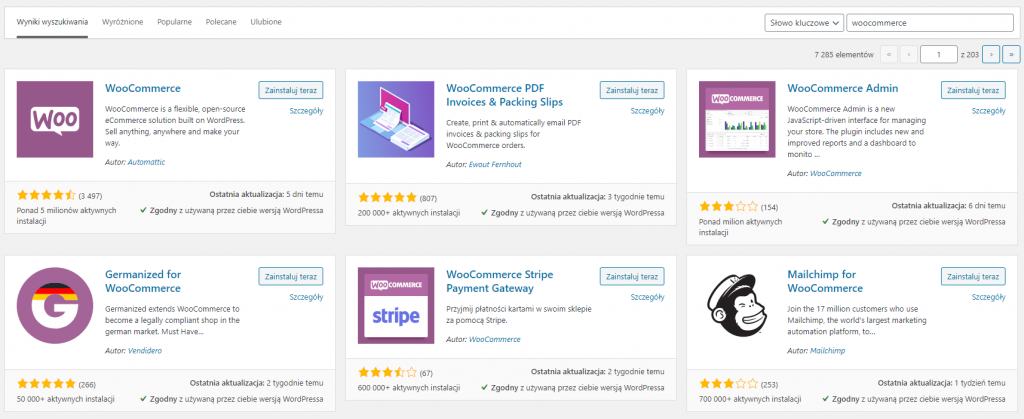Open the WooCommerce Admin plugin thumbnail

pyautogui.click(x=737, y=119)
